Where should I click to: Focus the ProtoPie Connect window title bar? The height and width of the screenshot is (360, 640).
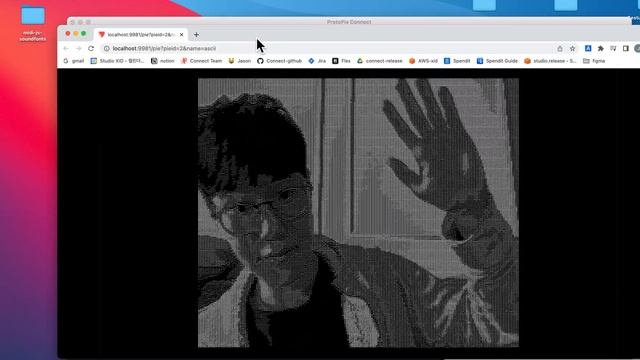[x=349, y=22]
